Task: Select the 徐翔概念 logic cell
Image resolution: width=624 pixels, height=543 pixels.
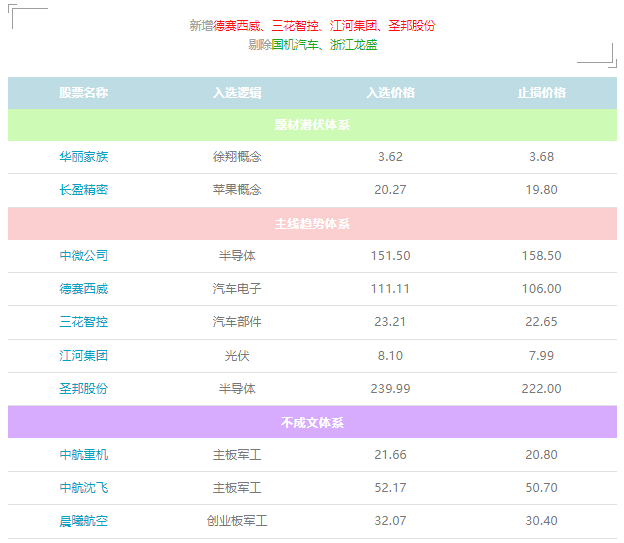Action: [x=237, y=156]
